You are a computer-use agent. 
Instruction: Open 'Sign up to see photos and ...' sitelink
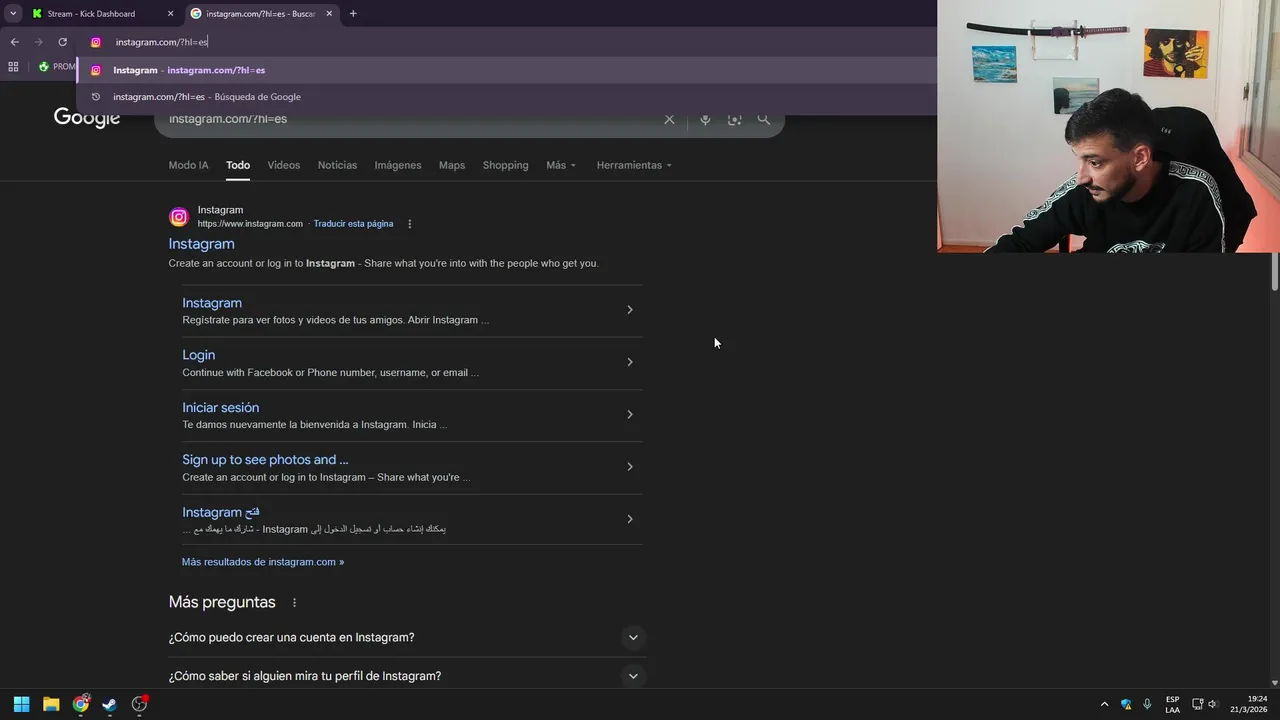pyautogui.click(x=265, y=460)
